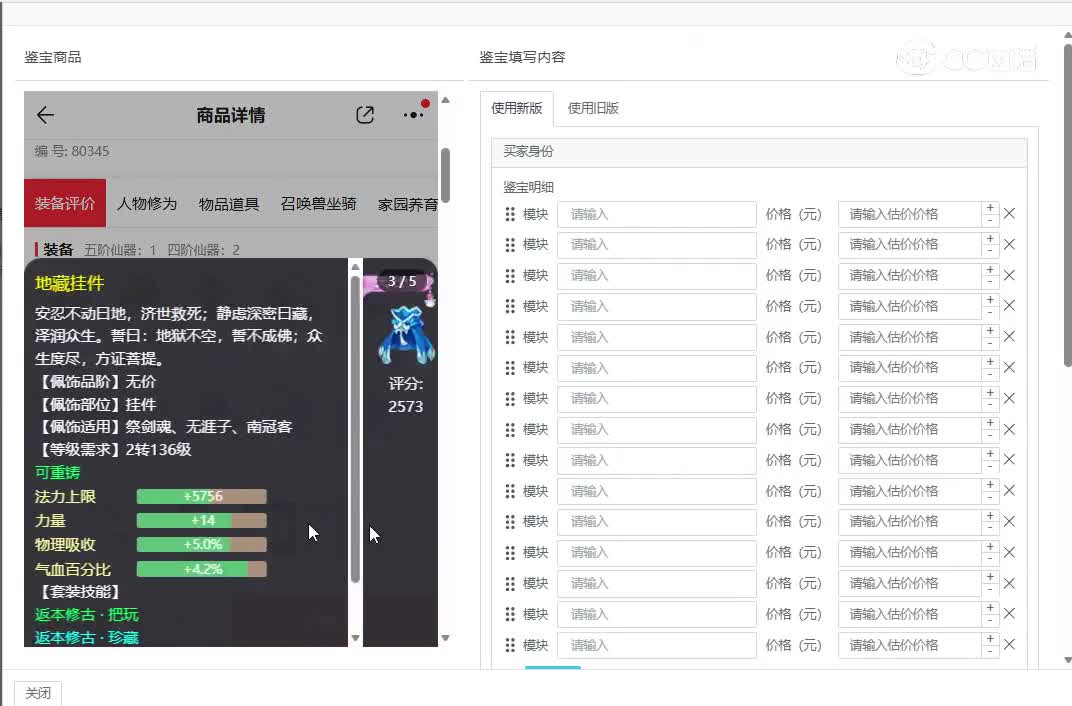
Task: Focus the topmost 请输入估价价格 field
Action: click(909, 215)
